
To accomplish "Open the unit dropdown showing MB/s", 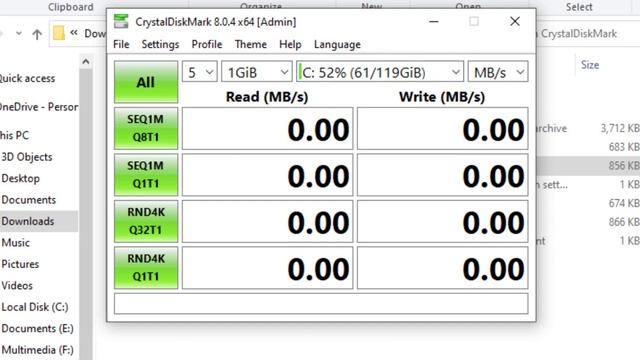I will [x=498, y=72].
